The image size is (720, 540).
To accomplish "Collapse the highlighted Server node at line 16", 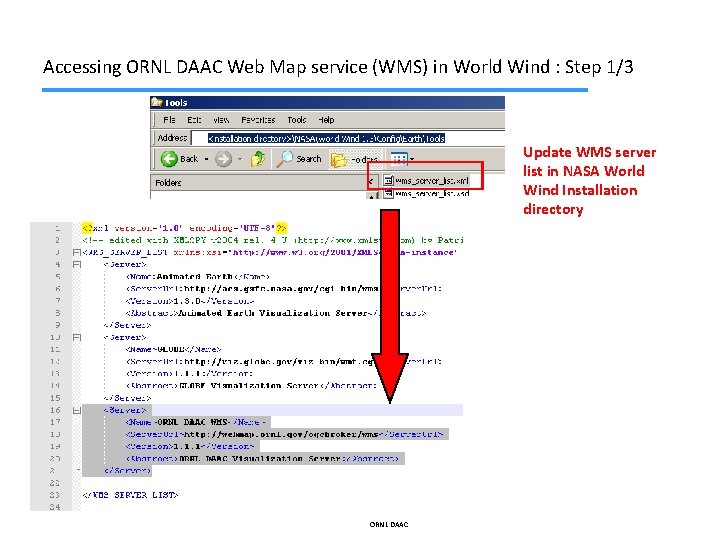I will click(77, 410).
